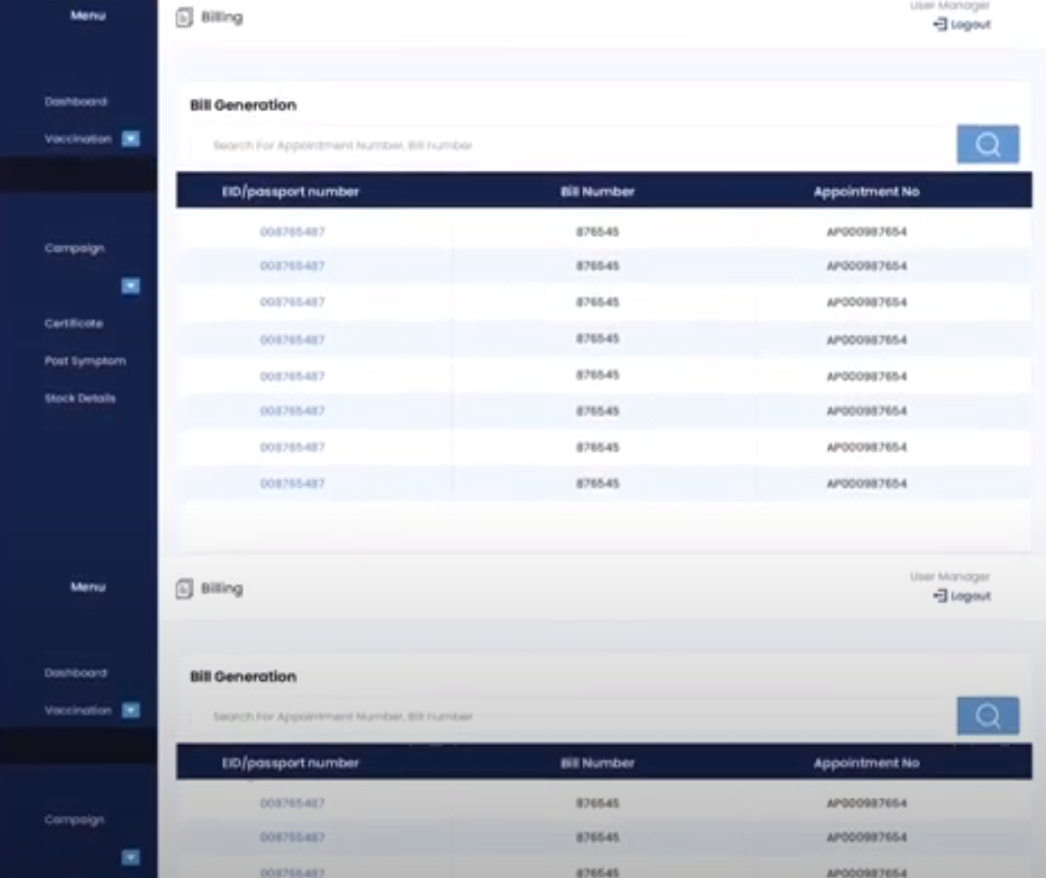Image resolution: width=1046 pixels, height=878 pixels.
Task: Open Vaccination in the upper sidebar menu
Action: (78, 139)
